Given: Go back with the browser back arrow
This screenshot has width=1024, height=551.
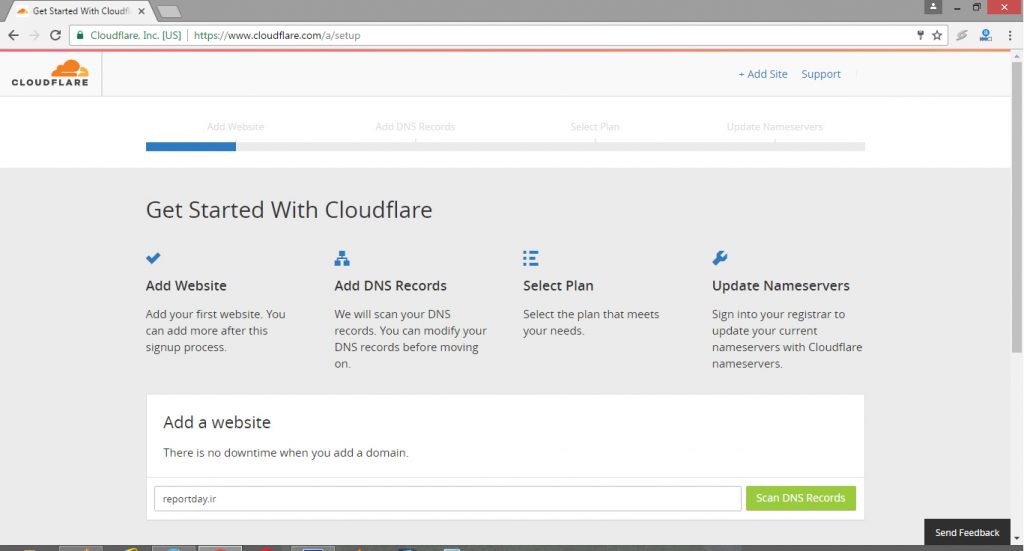Looking at the screenshot, I should [x=13, y=35].
